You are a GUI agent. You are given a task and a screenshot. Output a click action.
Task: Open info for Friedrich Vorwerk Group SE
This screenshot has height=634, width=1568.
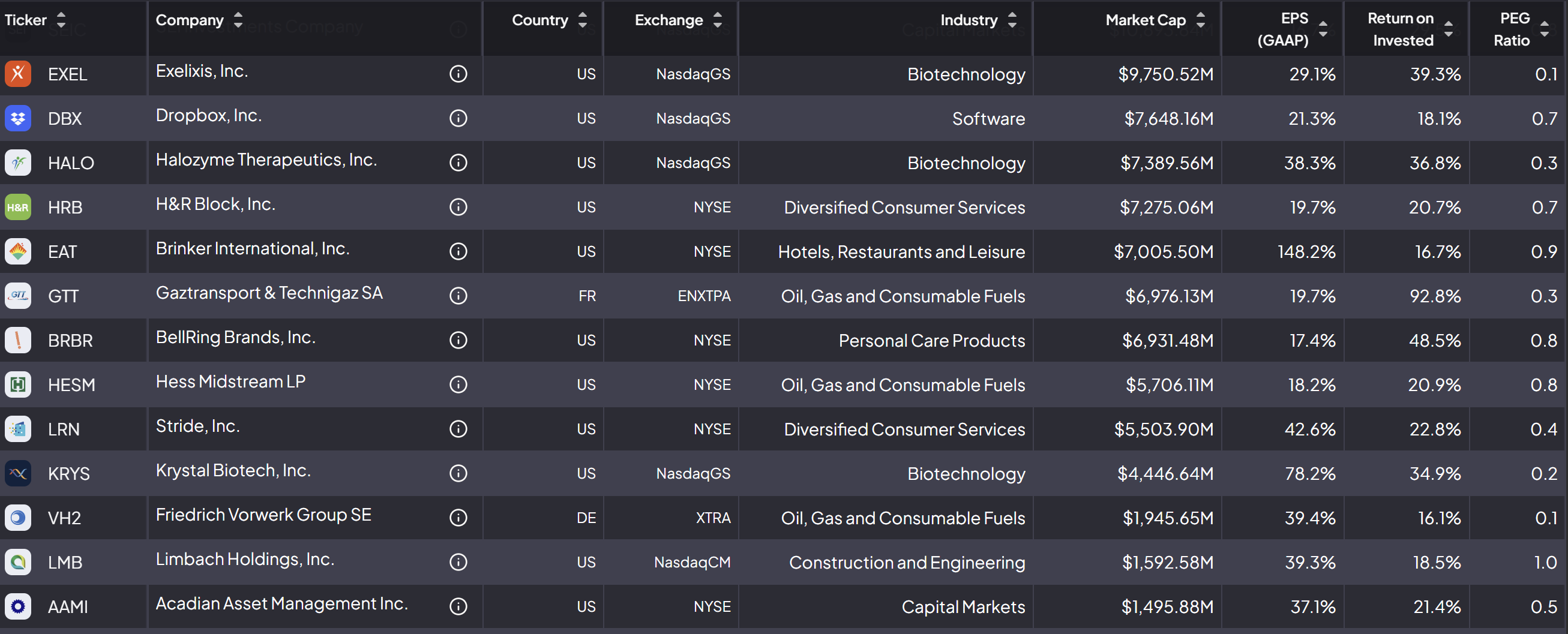tap(458, 518)
